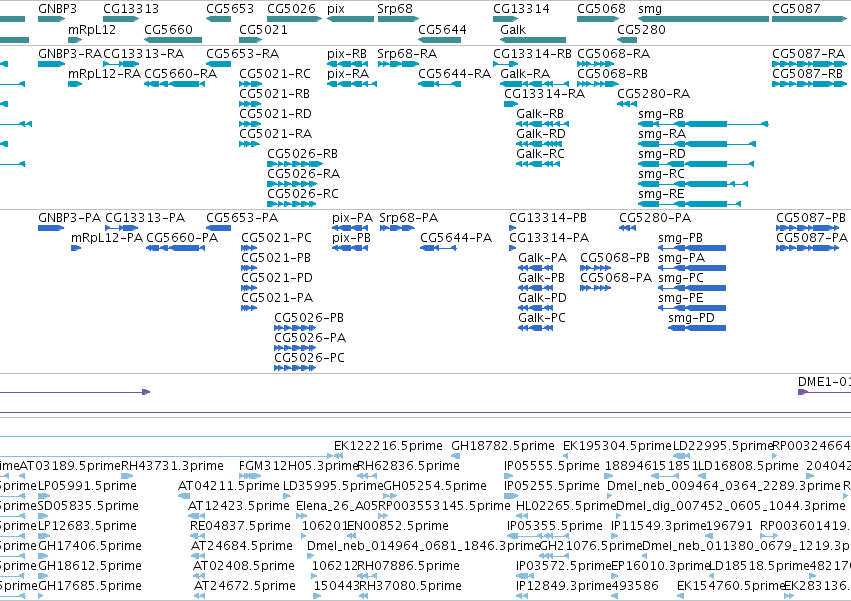Select the CG5280 gene label
Image resolution: width=851 pixels, height=601 pixels.
[x=642, y=29]
